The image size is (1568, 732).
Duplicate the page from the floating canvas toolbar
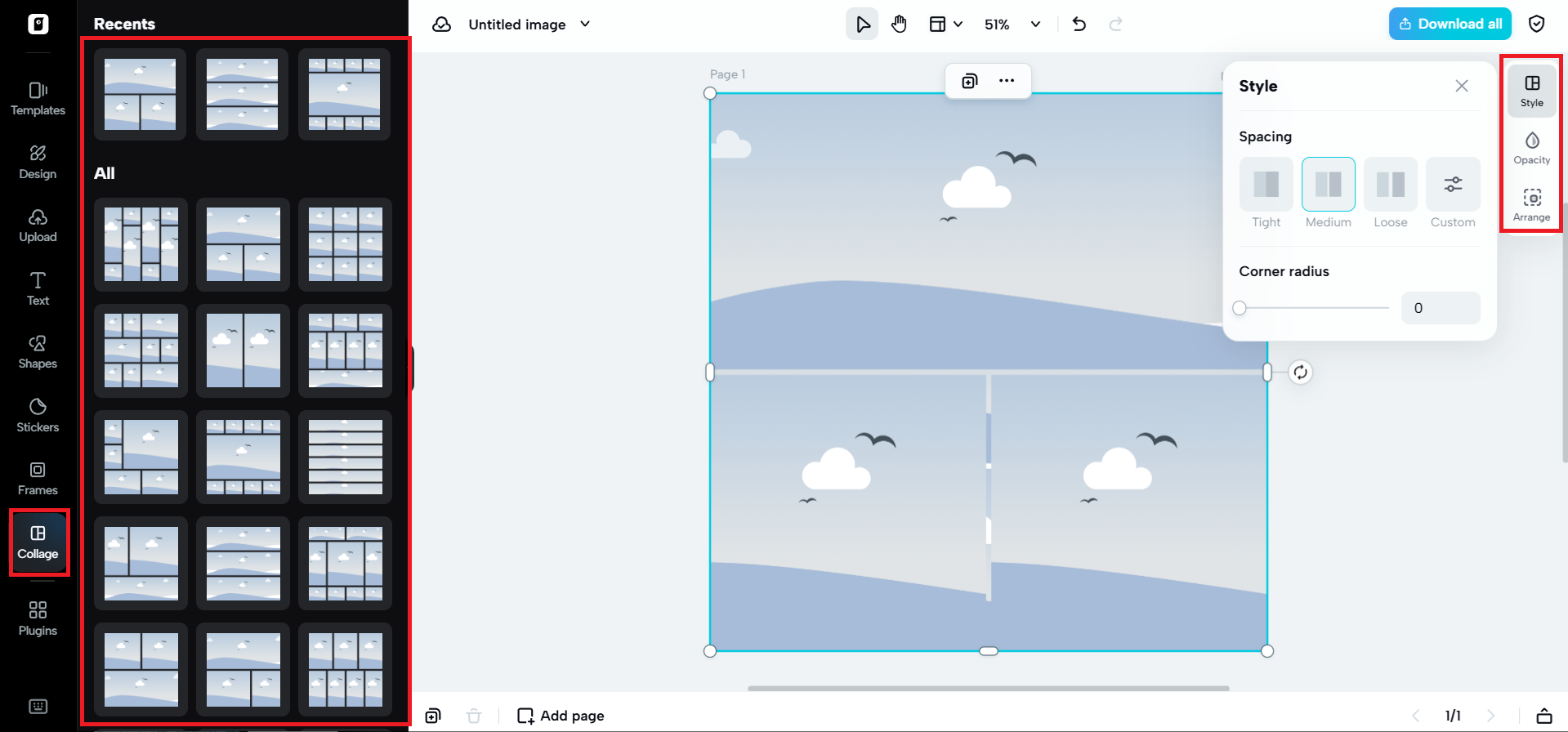click(x=970, y=81)
